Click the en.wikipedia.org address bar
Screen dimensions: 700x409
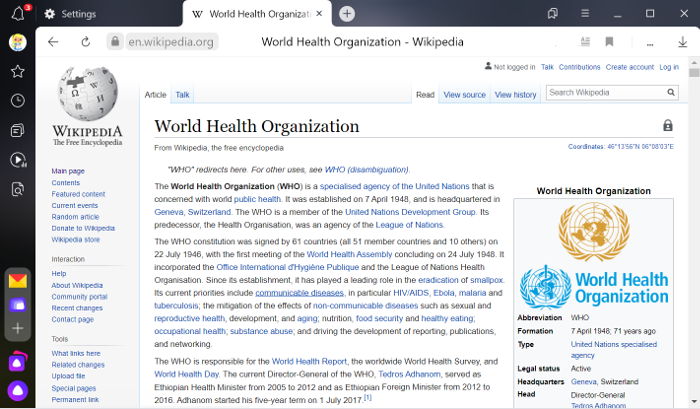click(x=171, y=42)
